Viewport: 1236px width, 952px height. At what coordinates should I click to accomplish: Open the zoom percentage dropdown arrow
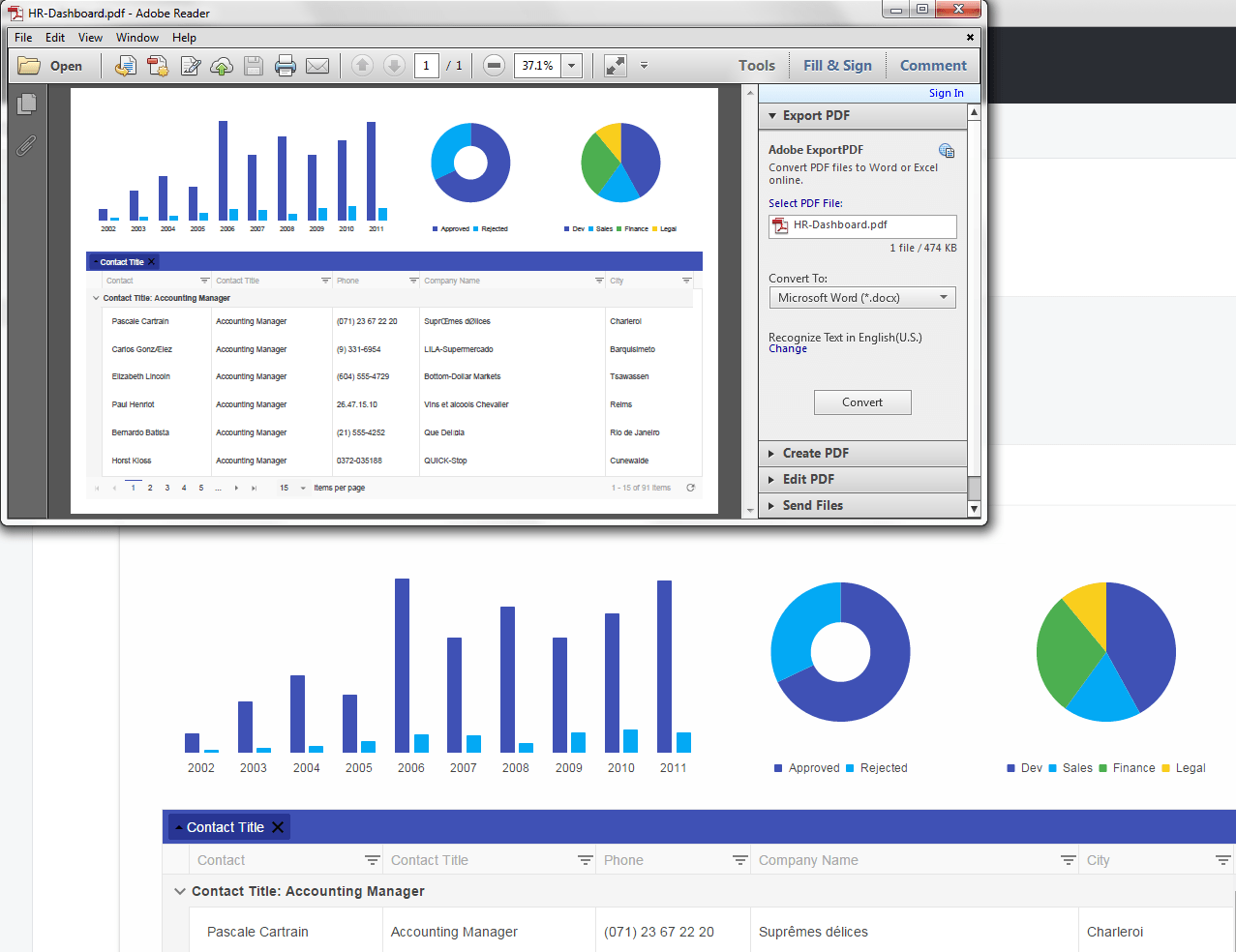[572, 66]
